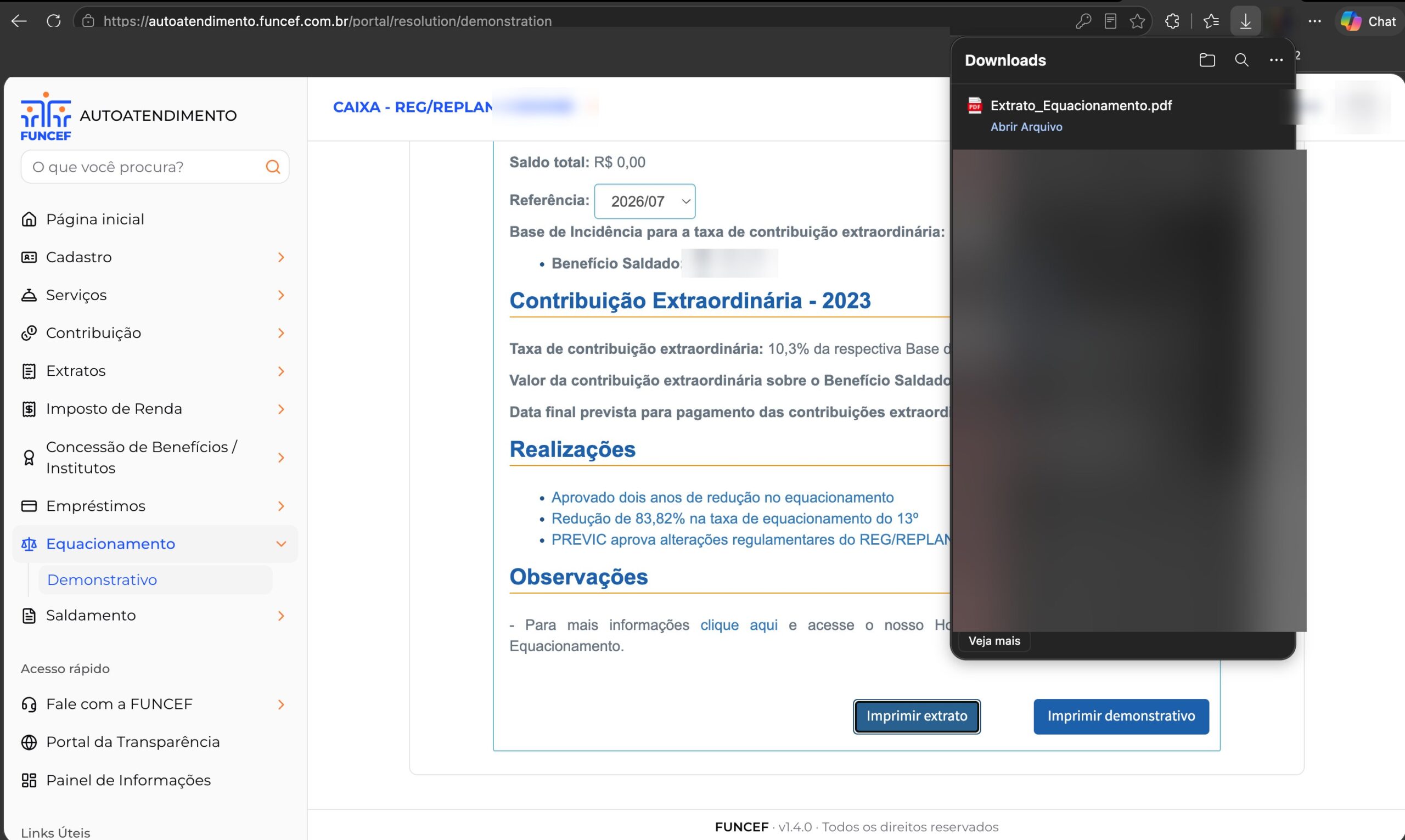Click the browser back arrow
Image resolution: width=1405 pixels, height=840 pixels.
pos(19,21)
